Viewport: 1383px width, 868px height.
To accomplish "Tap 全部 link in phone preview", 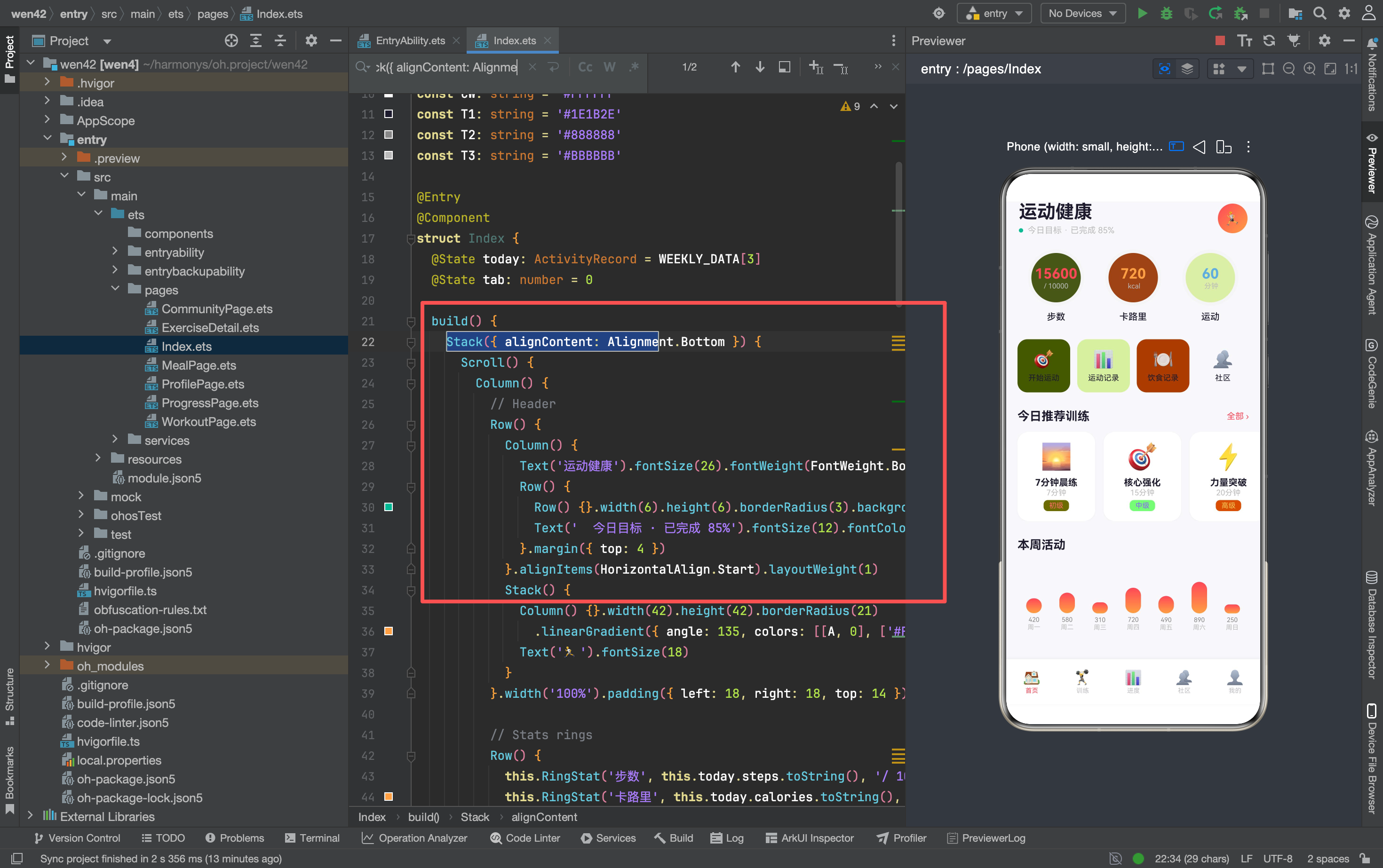I will pyautogui.click(x=1237, y=416).
